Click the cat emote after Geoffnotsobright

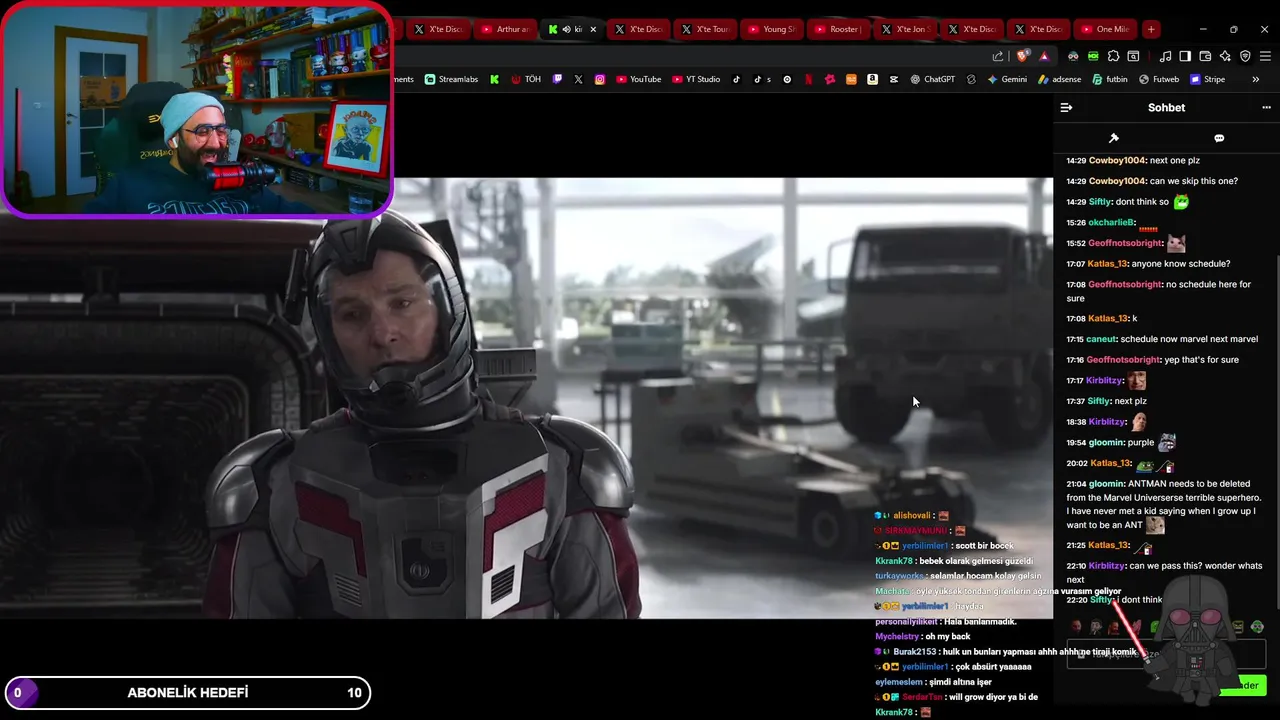pyautogui.click(x=1176, y=243)
